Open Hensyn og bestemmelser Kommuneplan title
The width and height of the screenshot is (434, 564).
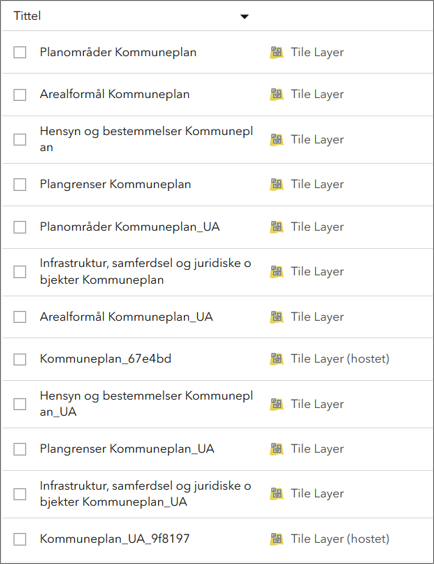(146, 139)
